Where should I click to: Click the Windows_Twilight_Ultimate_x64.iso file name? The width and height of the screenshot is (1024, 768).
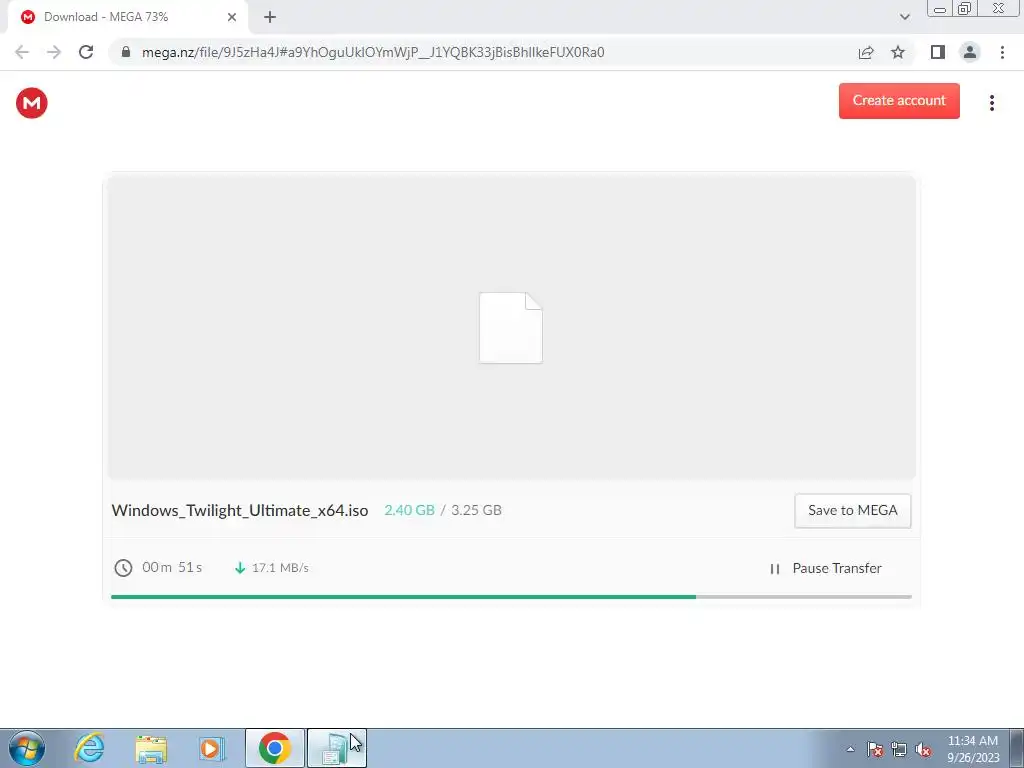(240, 510)
